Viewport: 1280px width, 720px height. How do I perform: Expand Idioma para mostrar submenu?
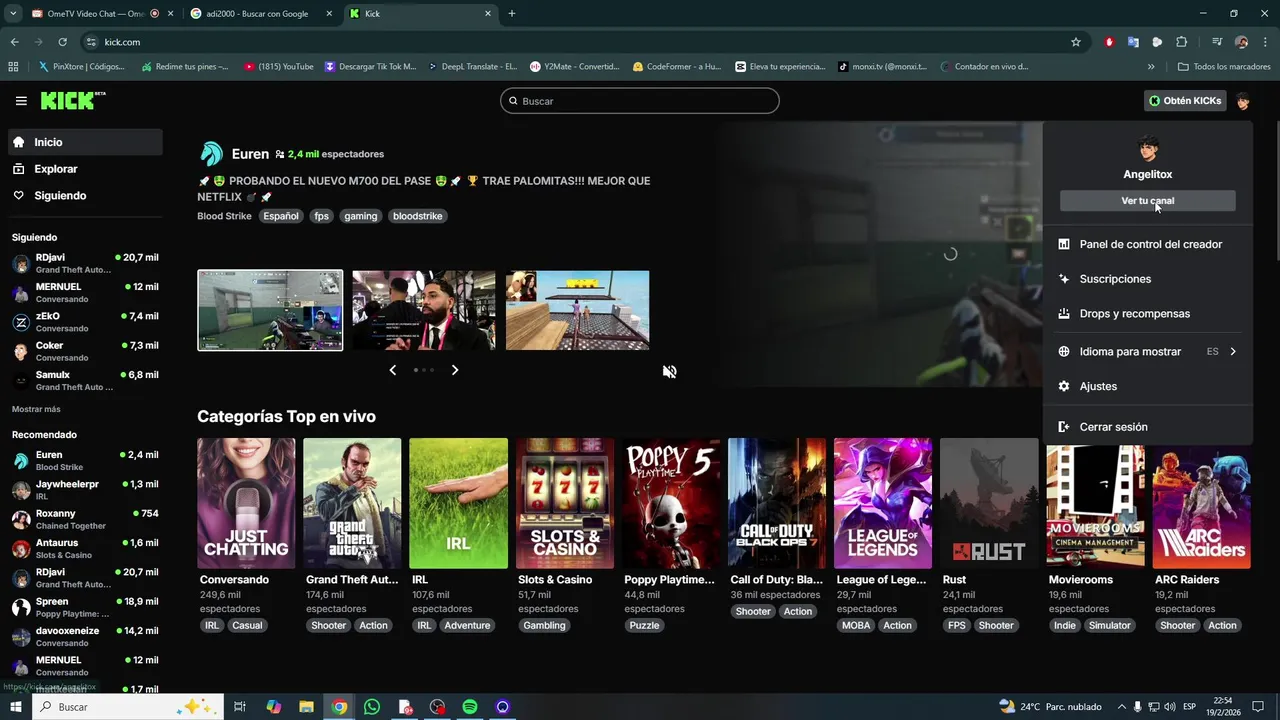point(1147,352)
